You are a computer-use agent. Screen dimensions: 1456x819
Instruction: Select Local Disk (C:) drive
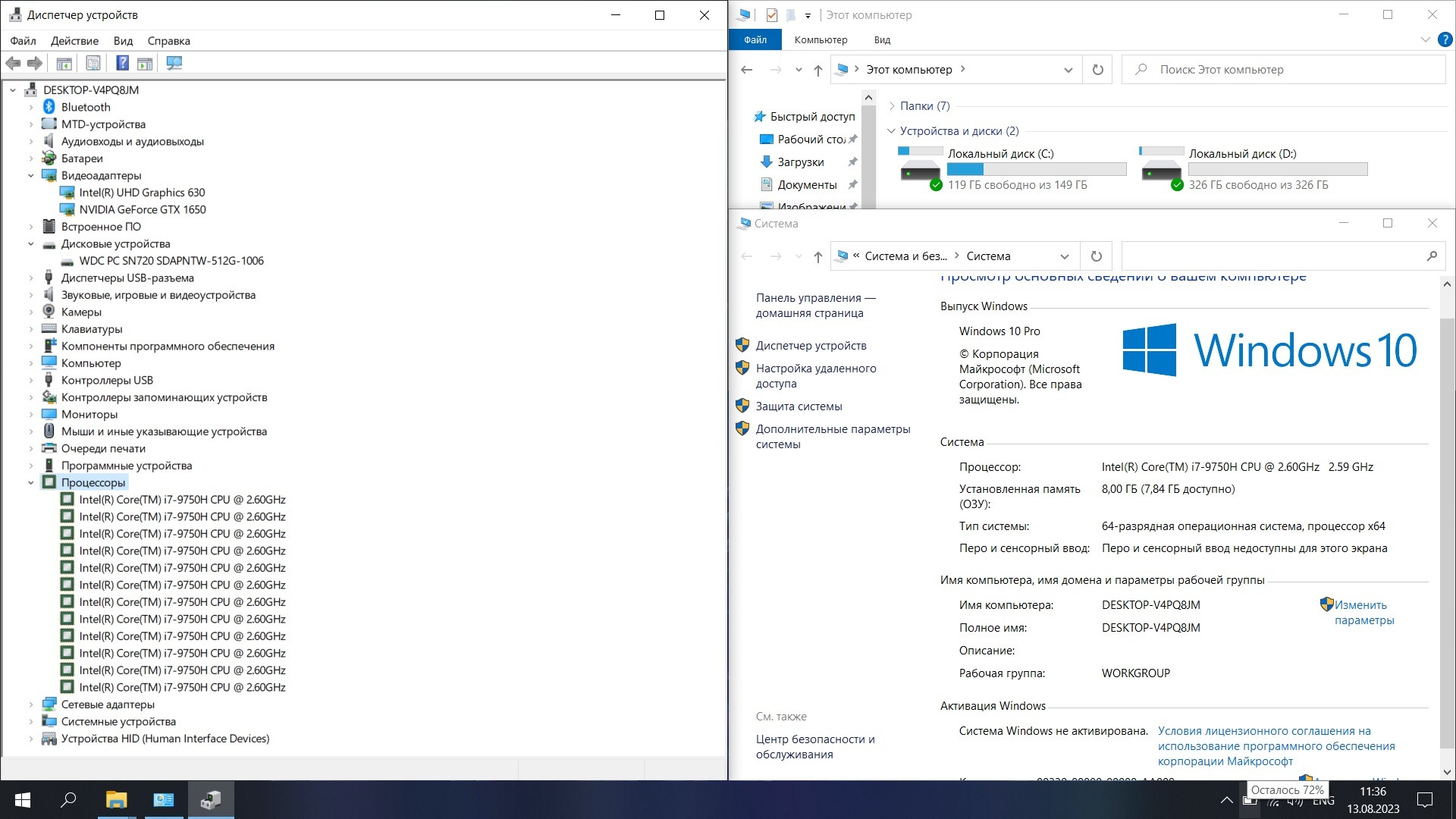pos(1012,168)
